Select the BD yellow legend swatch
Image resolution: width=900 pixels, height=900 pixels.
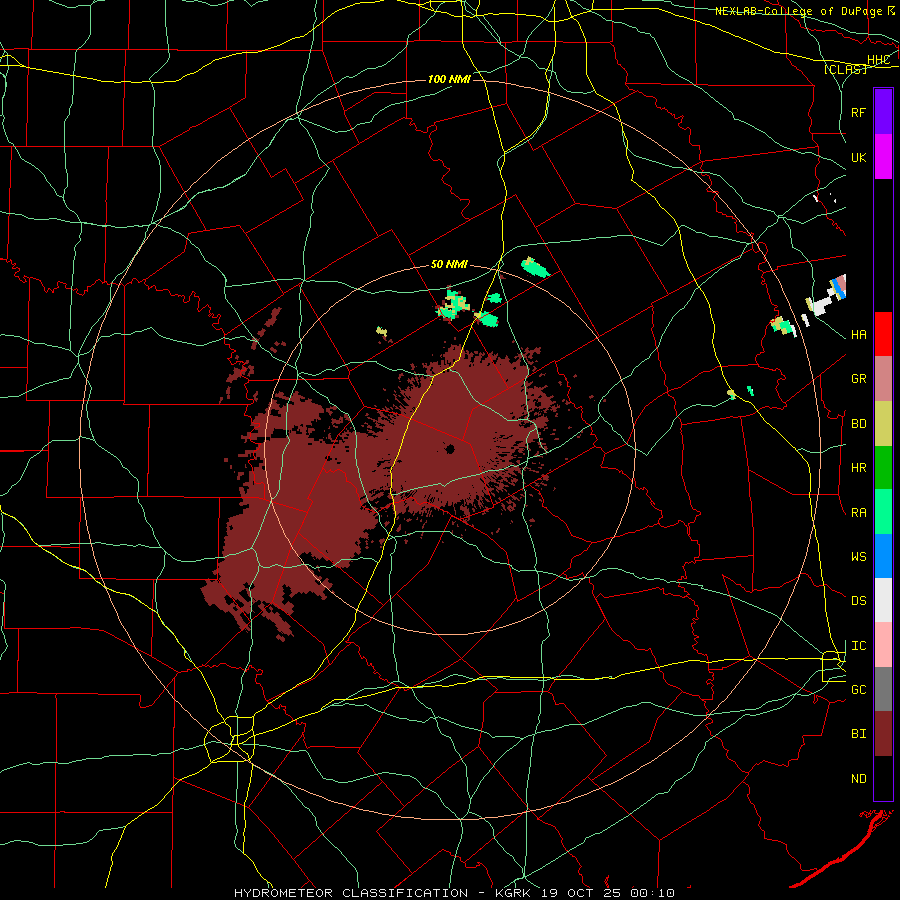pos(883,423)
